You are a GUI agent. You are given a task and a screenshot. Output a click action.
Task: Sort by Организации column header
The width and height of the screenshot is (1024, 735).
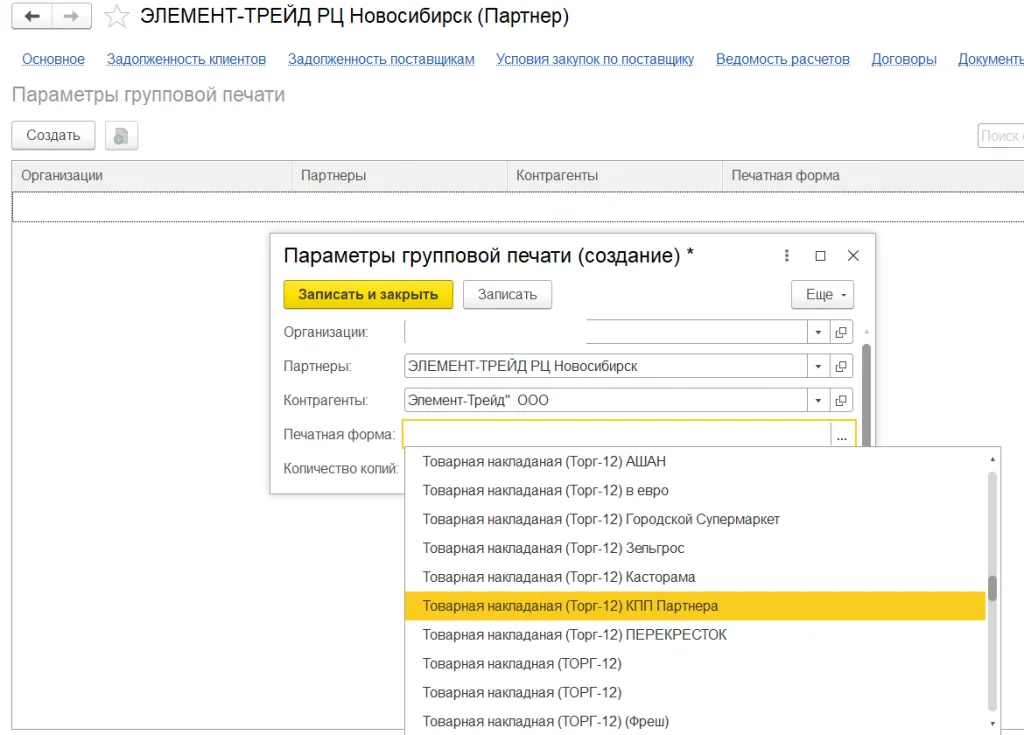coord(152,176)
